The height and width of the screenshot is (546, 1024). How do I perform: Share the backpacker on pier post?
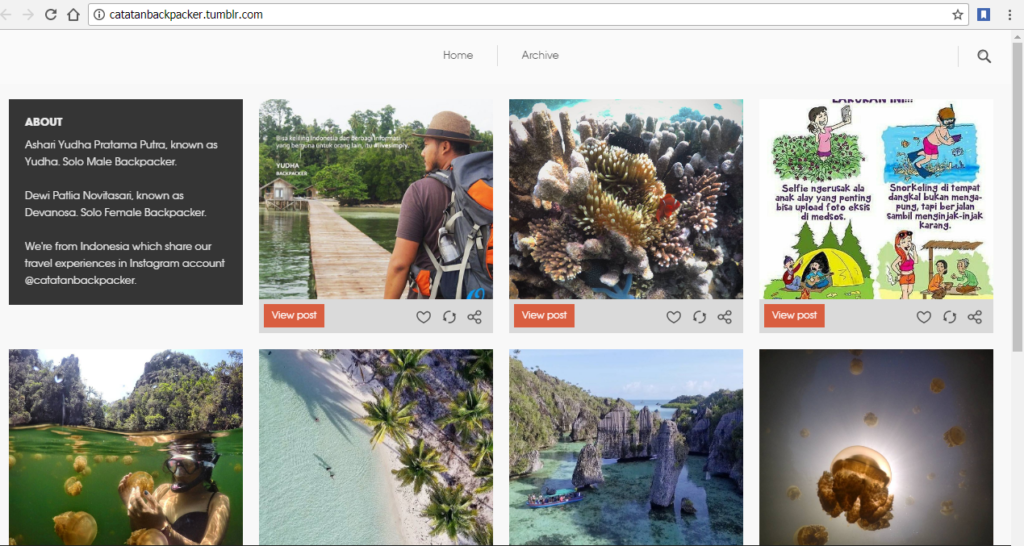click(475, 317)
